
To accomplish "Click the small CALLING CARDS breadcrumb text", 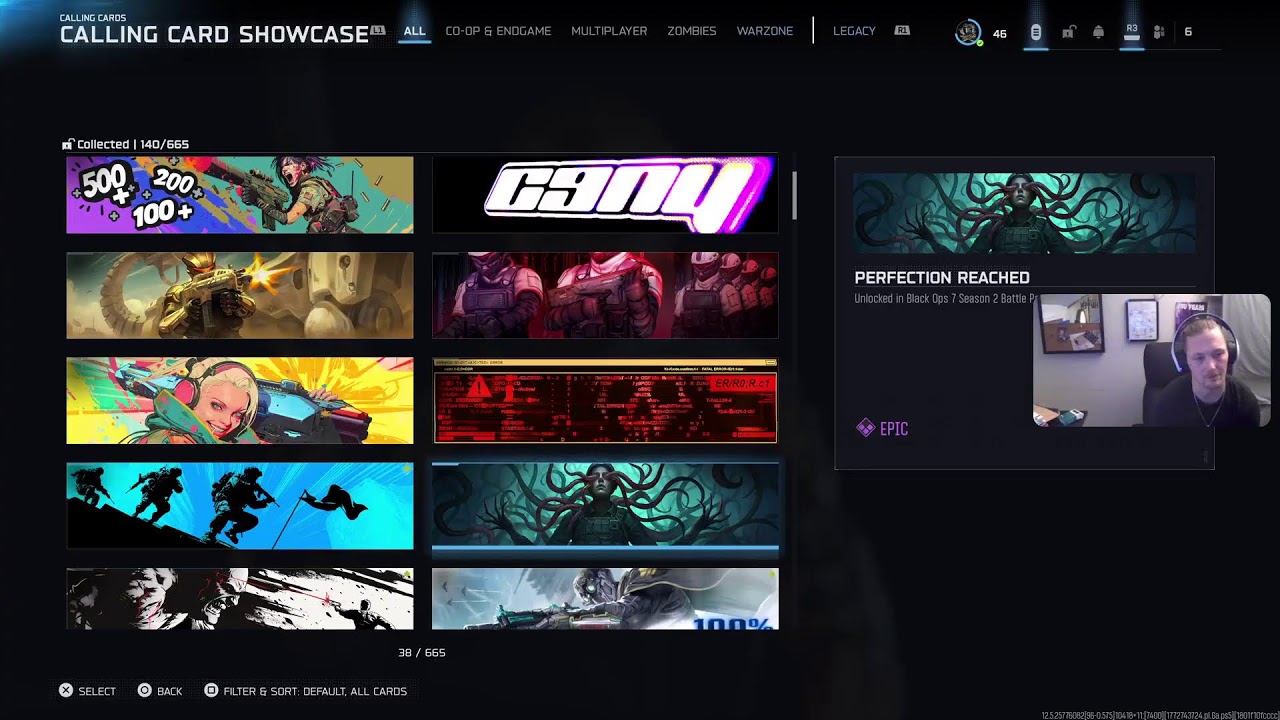I will click(x=93, y=18).
